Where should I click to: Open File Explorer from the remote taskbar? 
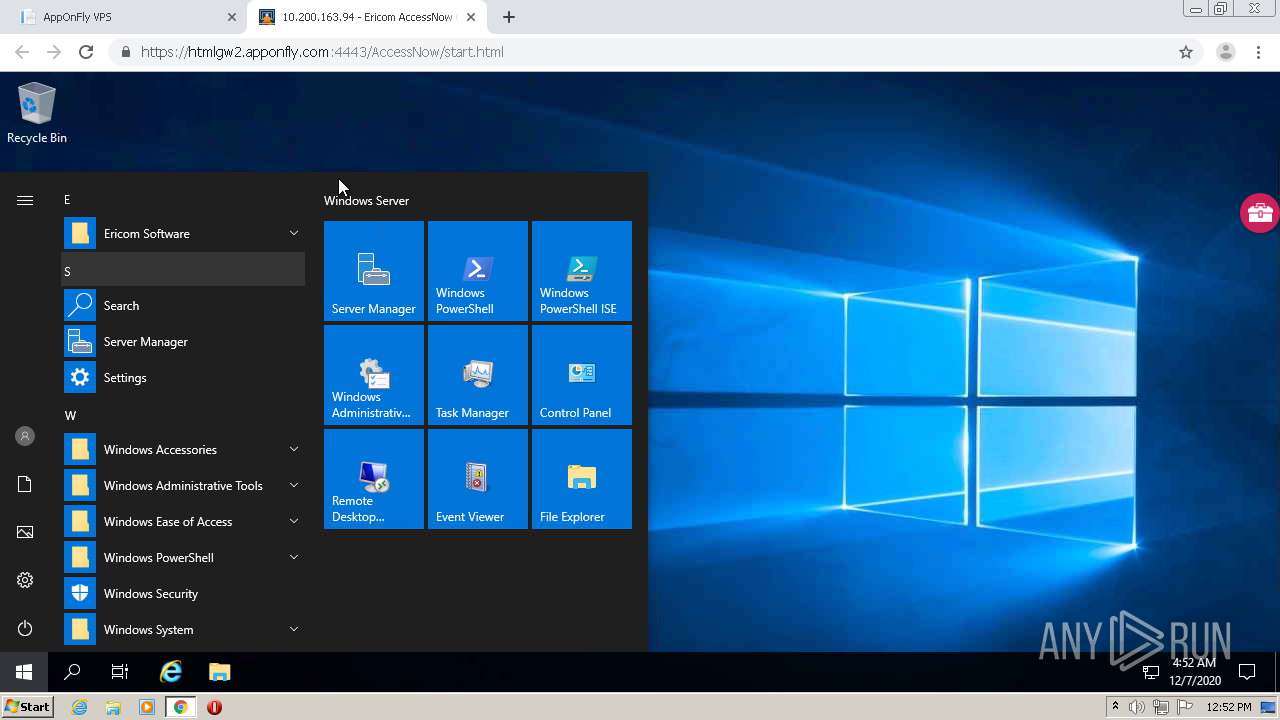(x=220, y=672)
